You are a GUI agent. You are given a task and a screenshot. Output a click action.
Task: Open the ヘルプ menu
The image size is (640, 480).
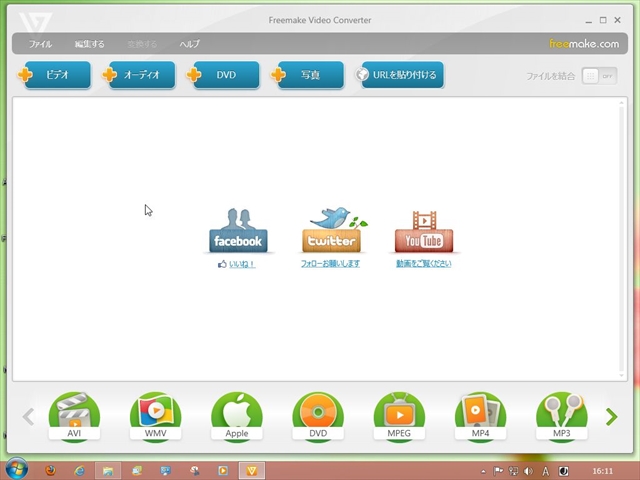[x=189, y=44]
